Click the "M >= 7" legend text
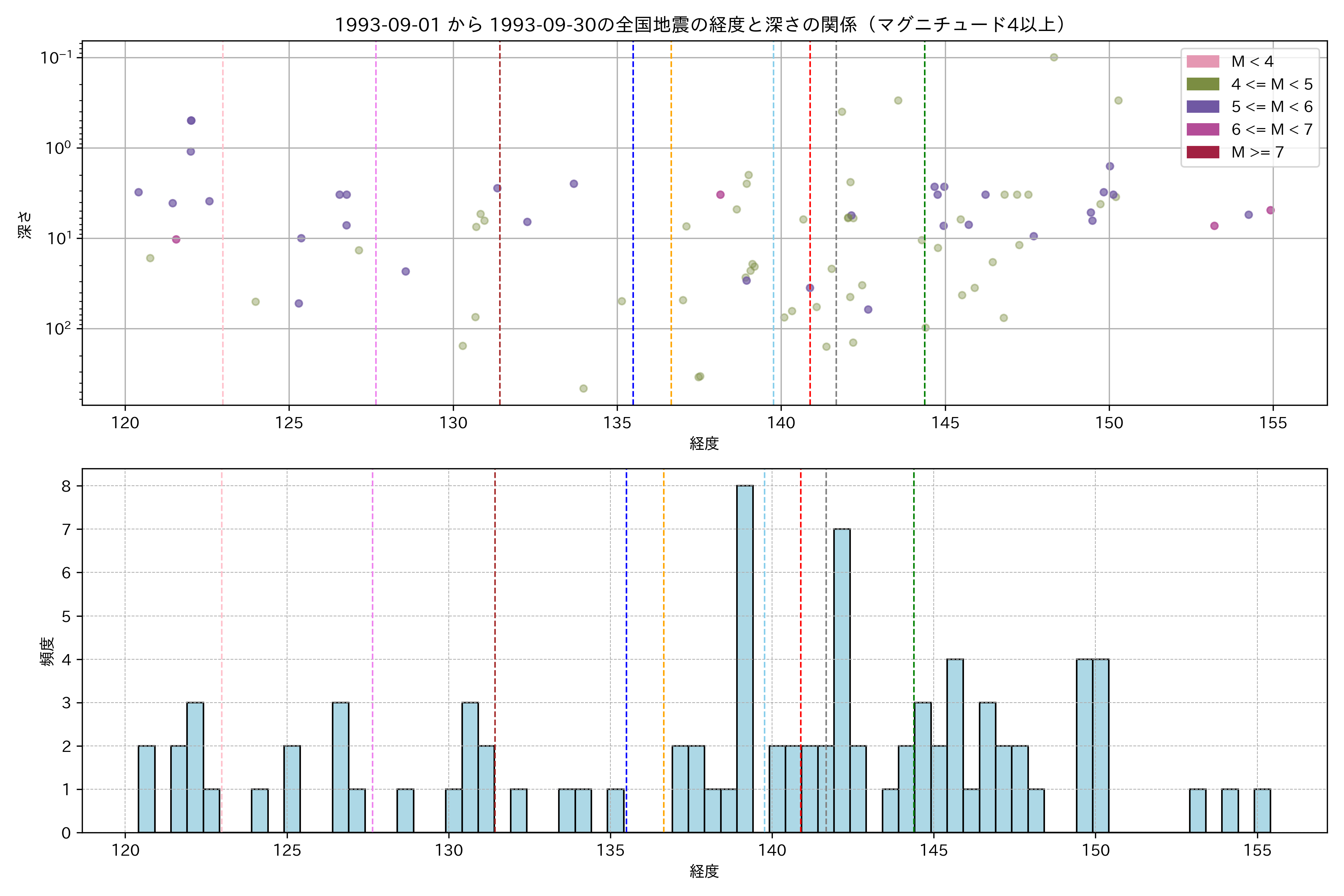The height and width of the screenshot is (896, 1344). pos(1257,152)
